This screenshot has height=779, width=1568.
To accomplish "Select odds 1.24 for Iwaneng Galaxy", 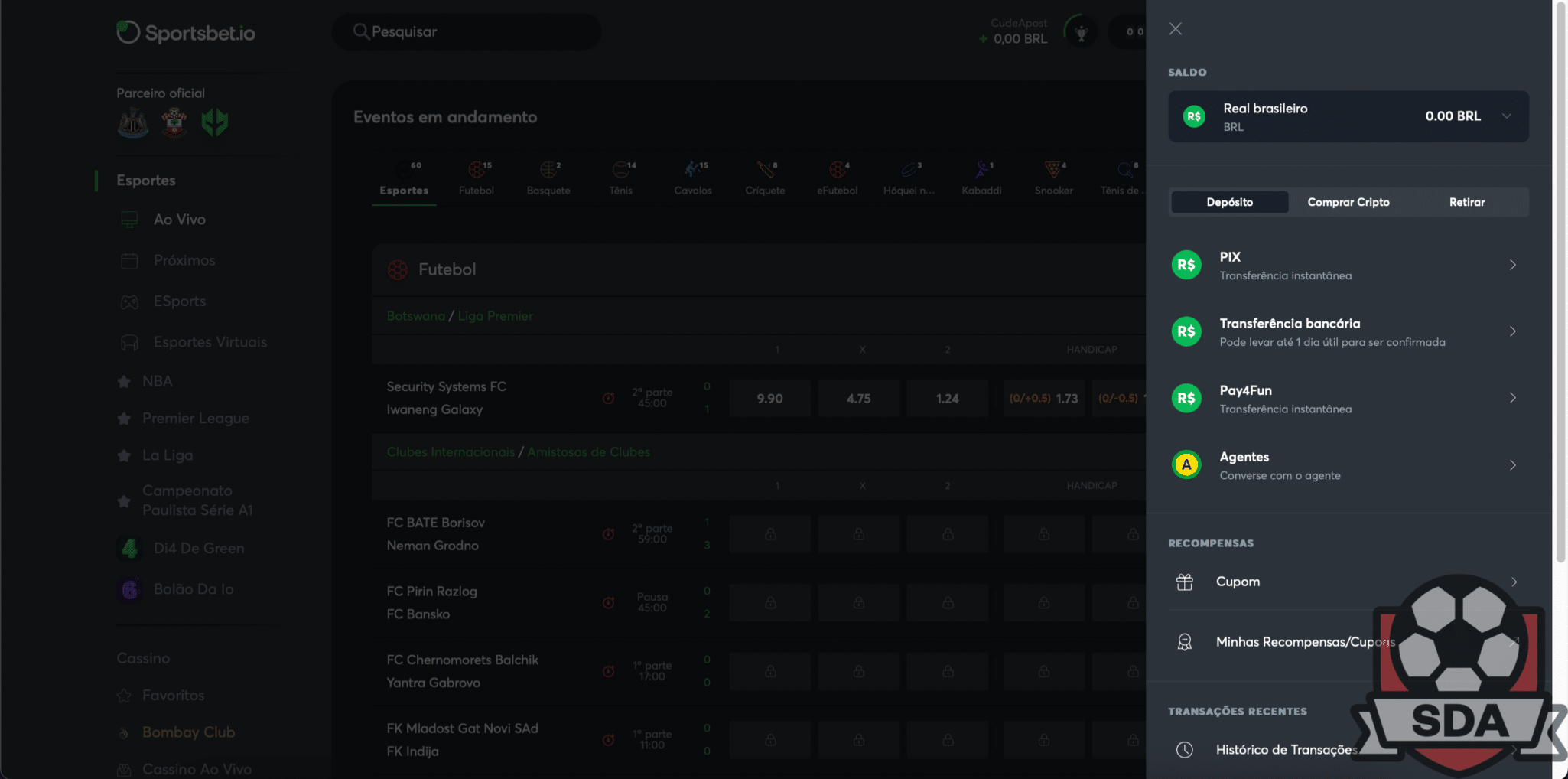I will pyautogui.click(x=947, y=399).
